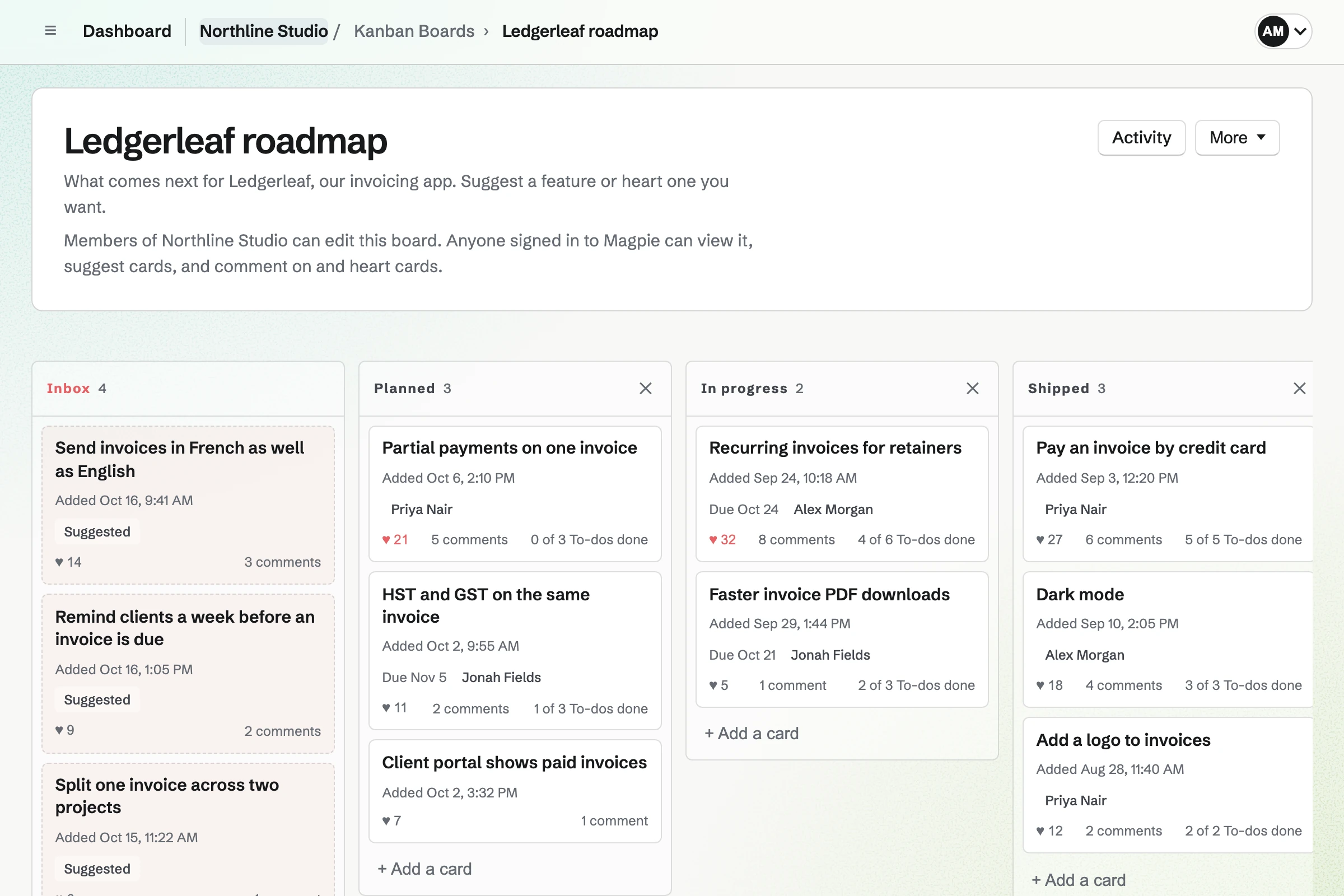View 3 comments on French invoices card
This screenshot has height=896, width=1344.
[282, 562]
